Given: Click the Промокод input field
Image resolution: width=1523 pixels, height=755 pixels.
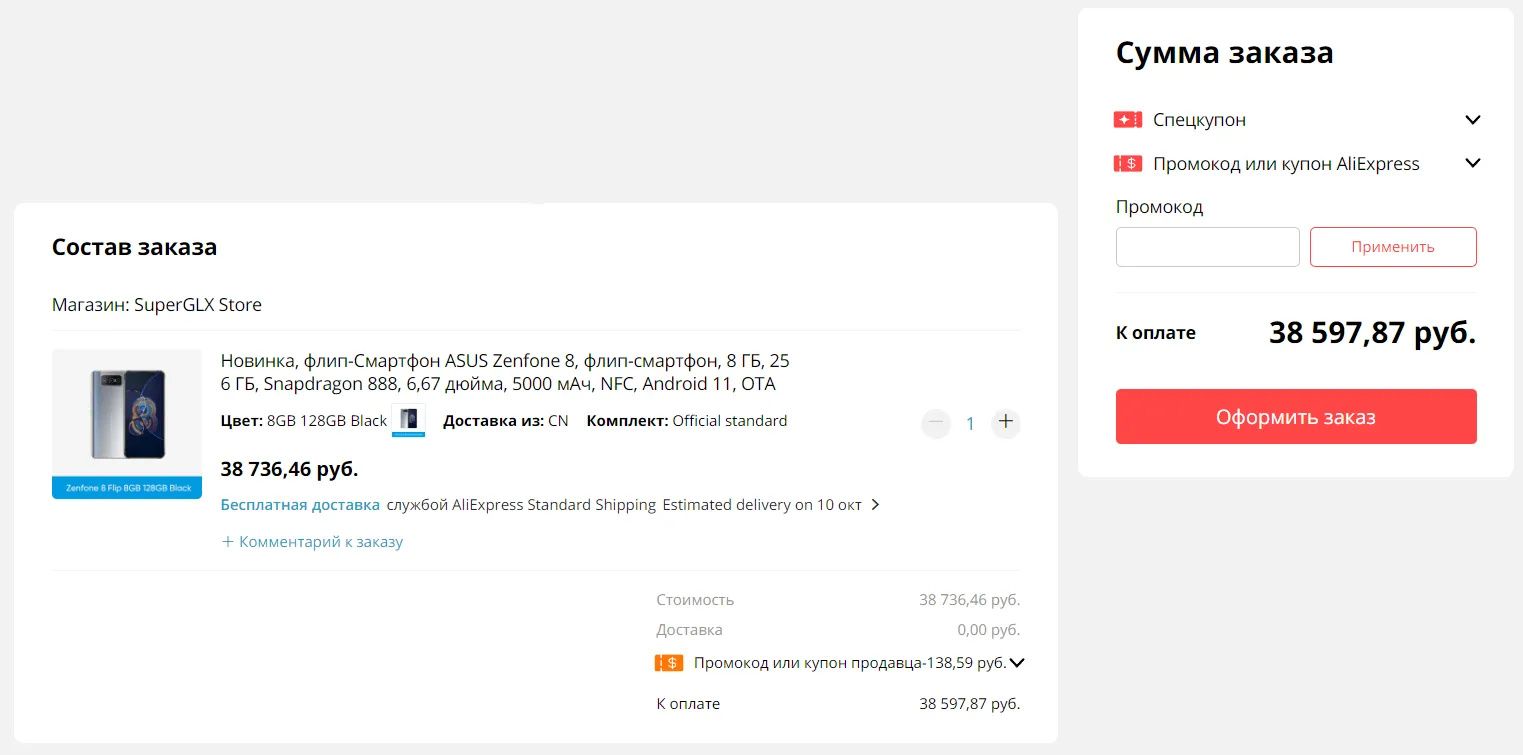Looking at the screenshot, I should (1207, 247).
